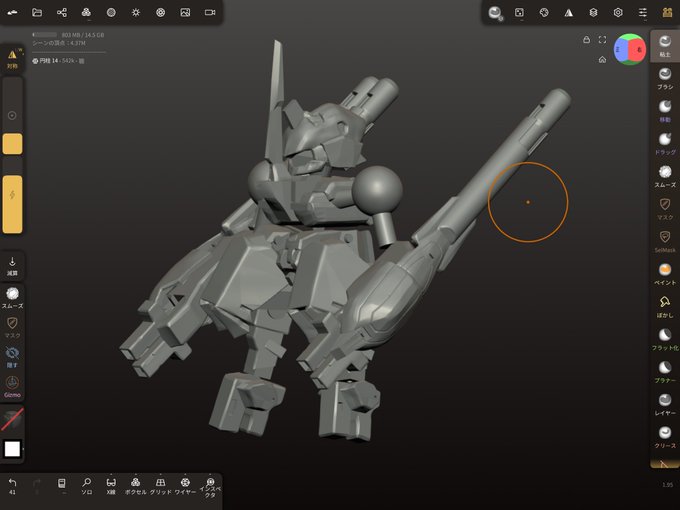This screenshot has width=680, height=510.
Task: Open the tool shortcuts castle icon
Action: click(667, 13)
